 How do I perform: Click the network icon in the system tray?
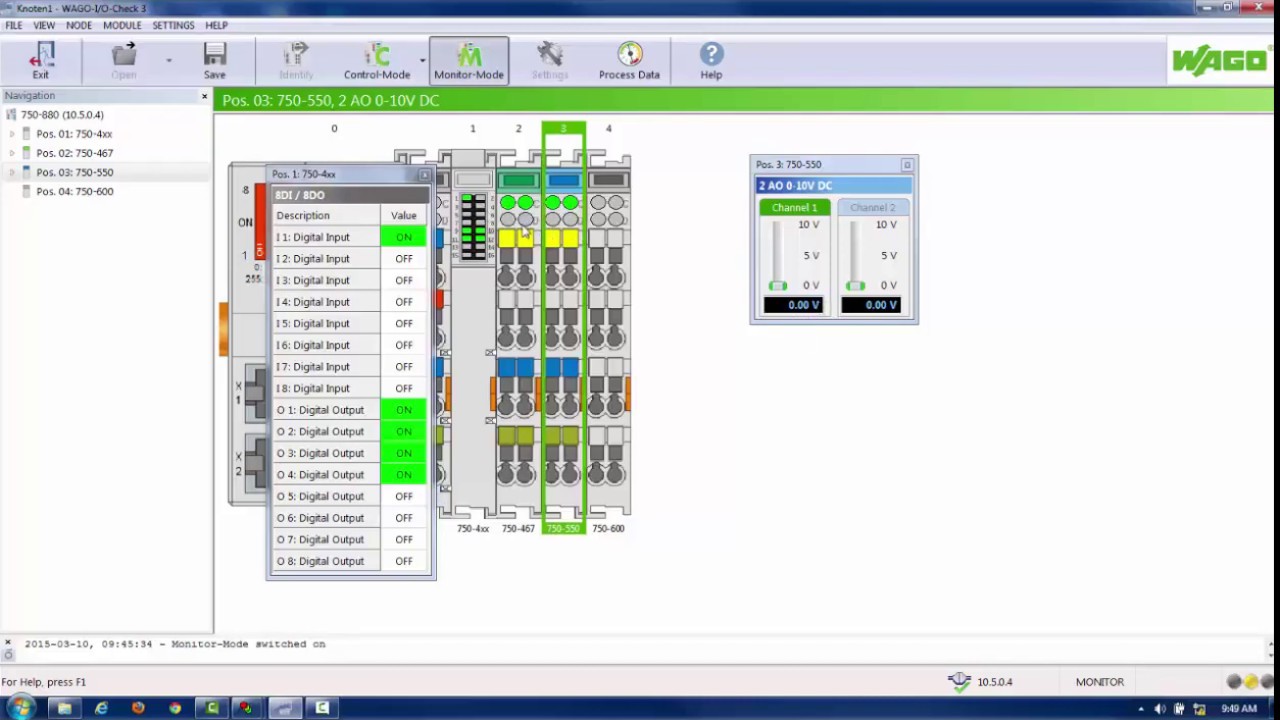coord(1199,709)
